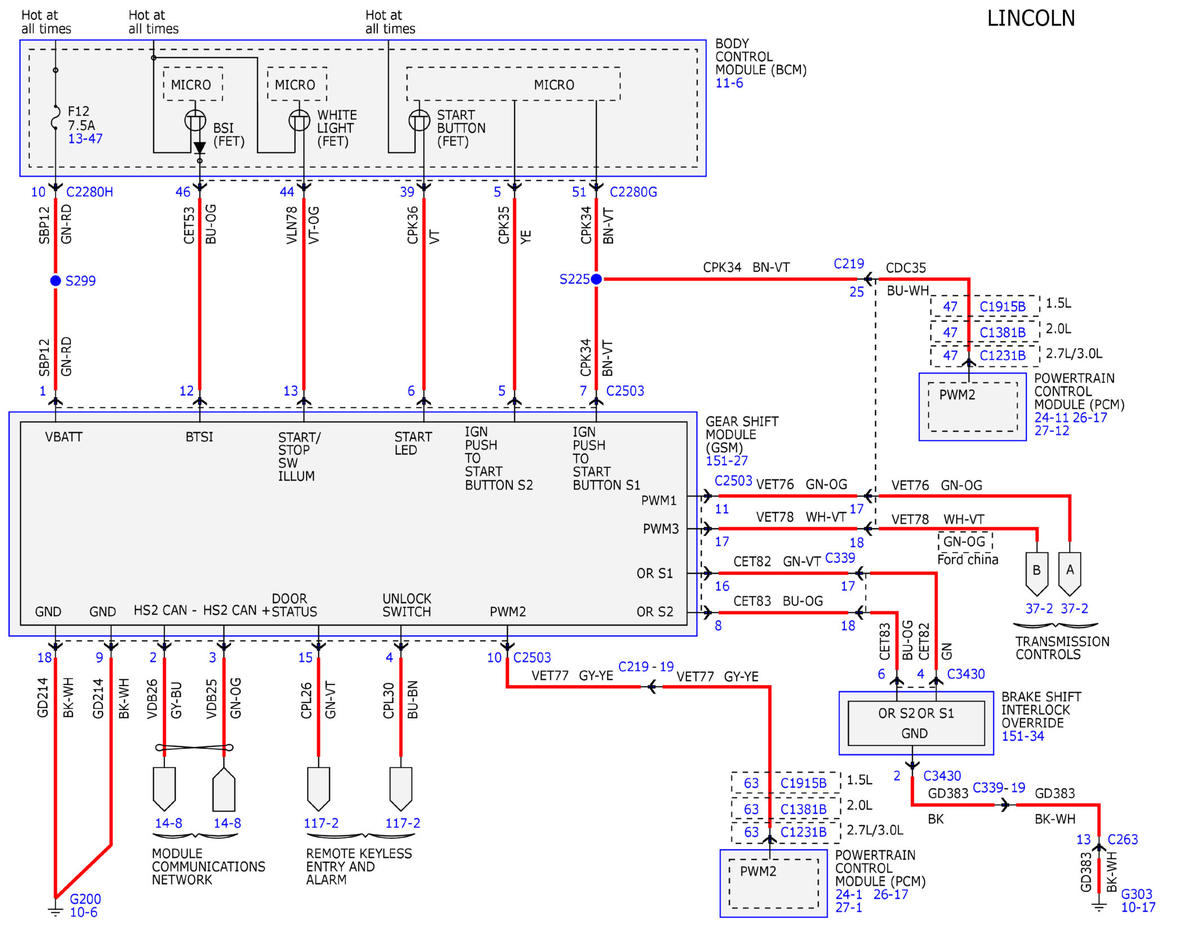Click the off-page connector below CPL26 GN-VT
The image size is (1200, 927).
pos(318,787)
